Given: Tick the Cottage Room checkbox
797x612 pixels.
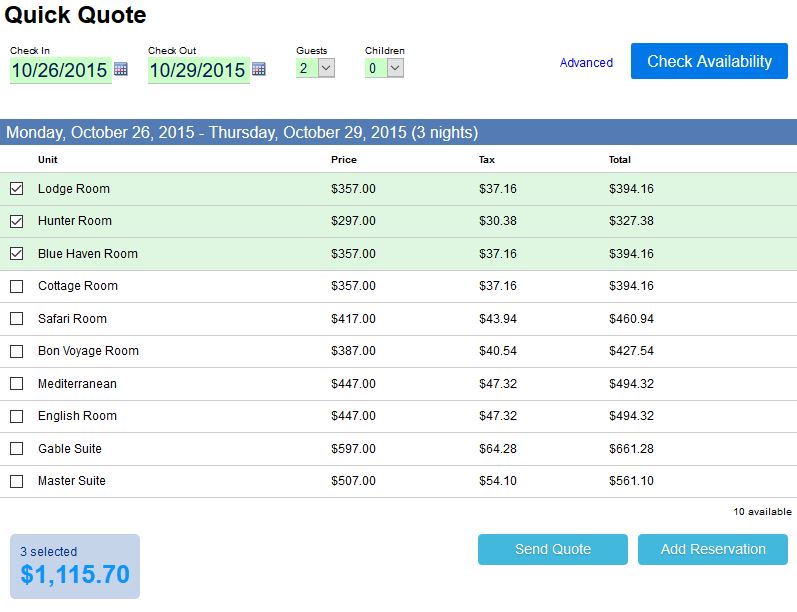Looking at the screenshot, I should (16, 286).
